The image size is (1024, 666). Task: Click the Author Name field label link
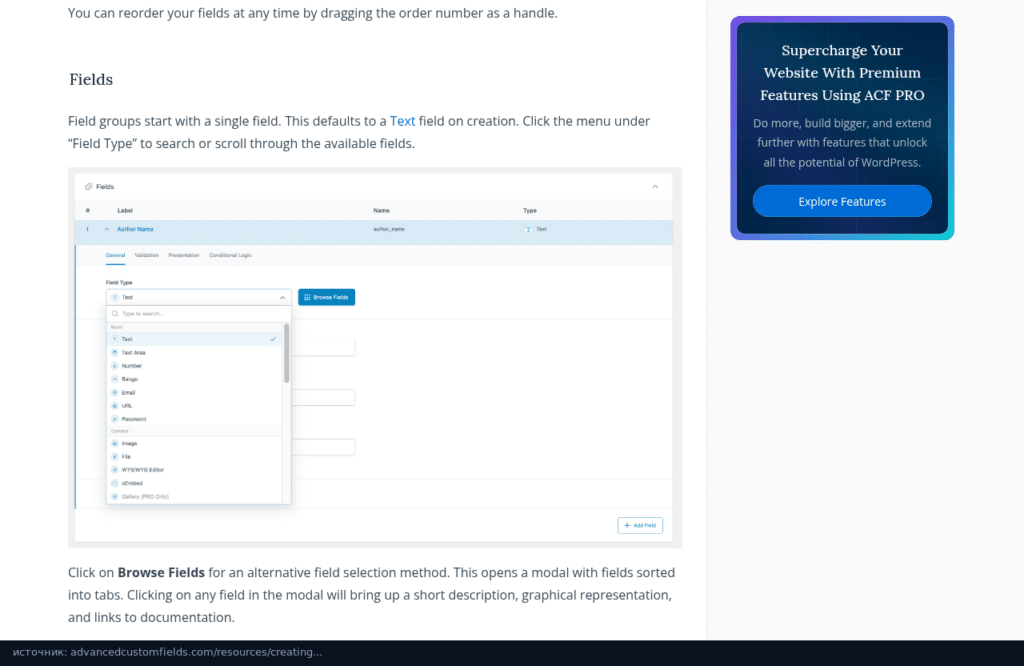tap(135, 229)
